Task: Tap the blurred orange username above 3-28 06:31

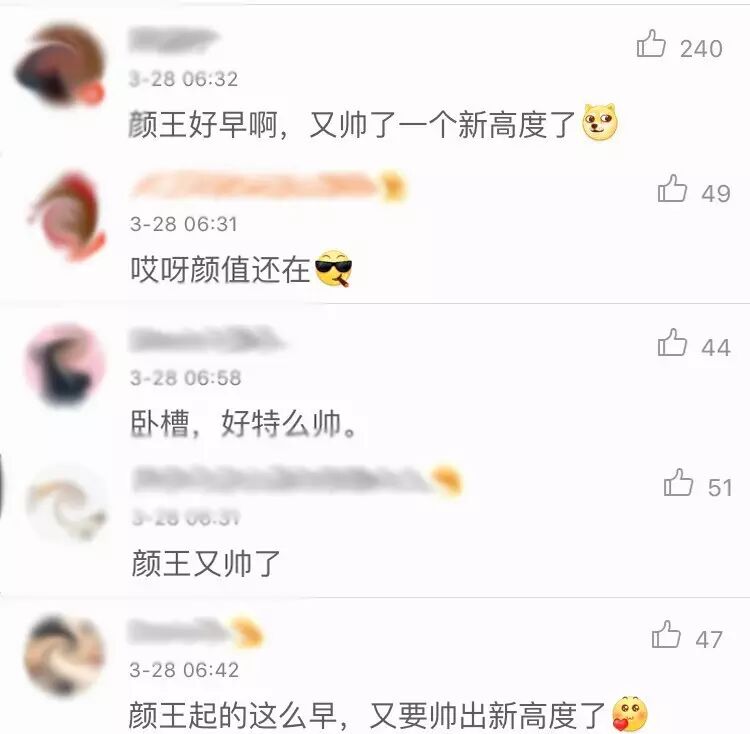Action: tap(268, 186)
